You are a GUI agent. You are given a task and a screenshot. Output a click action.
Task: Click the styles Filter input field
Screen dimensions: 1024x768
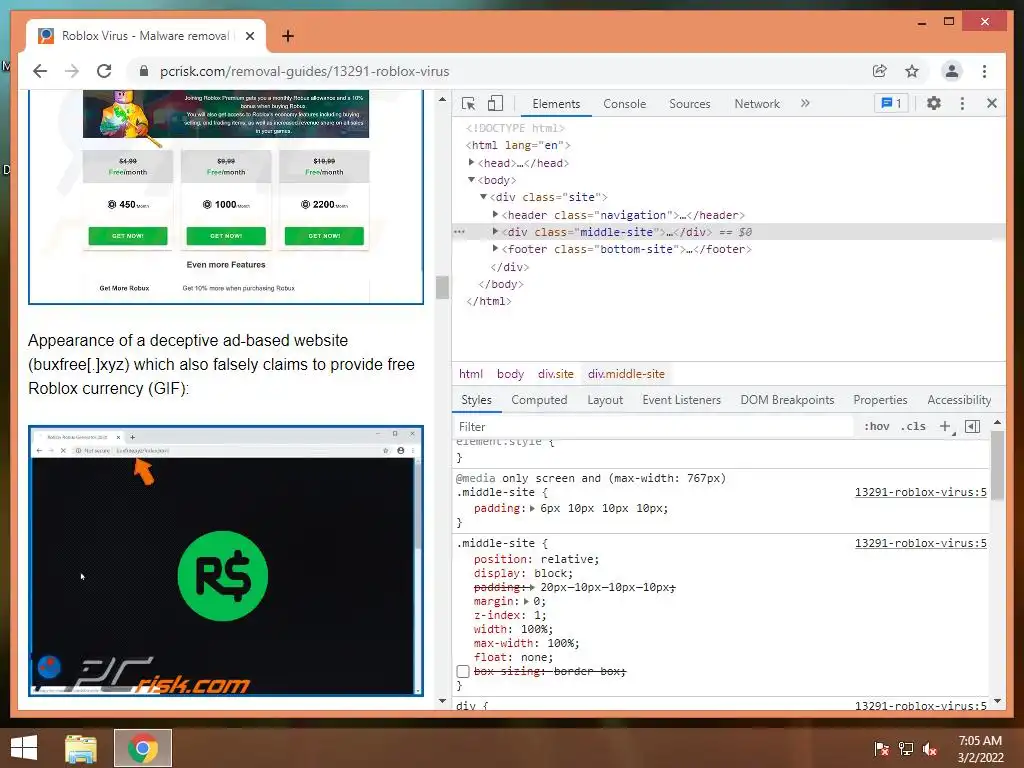(653, 426)
